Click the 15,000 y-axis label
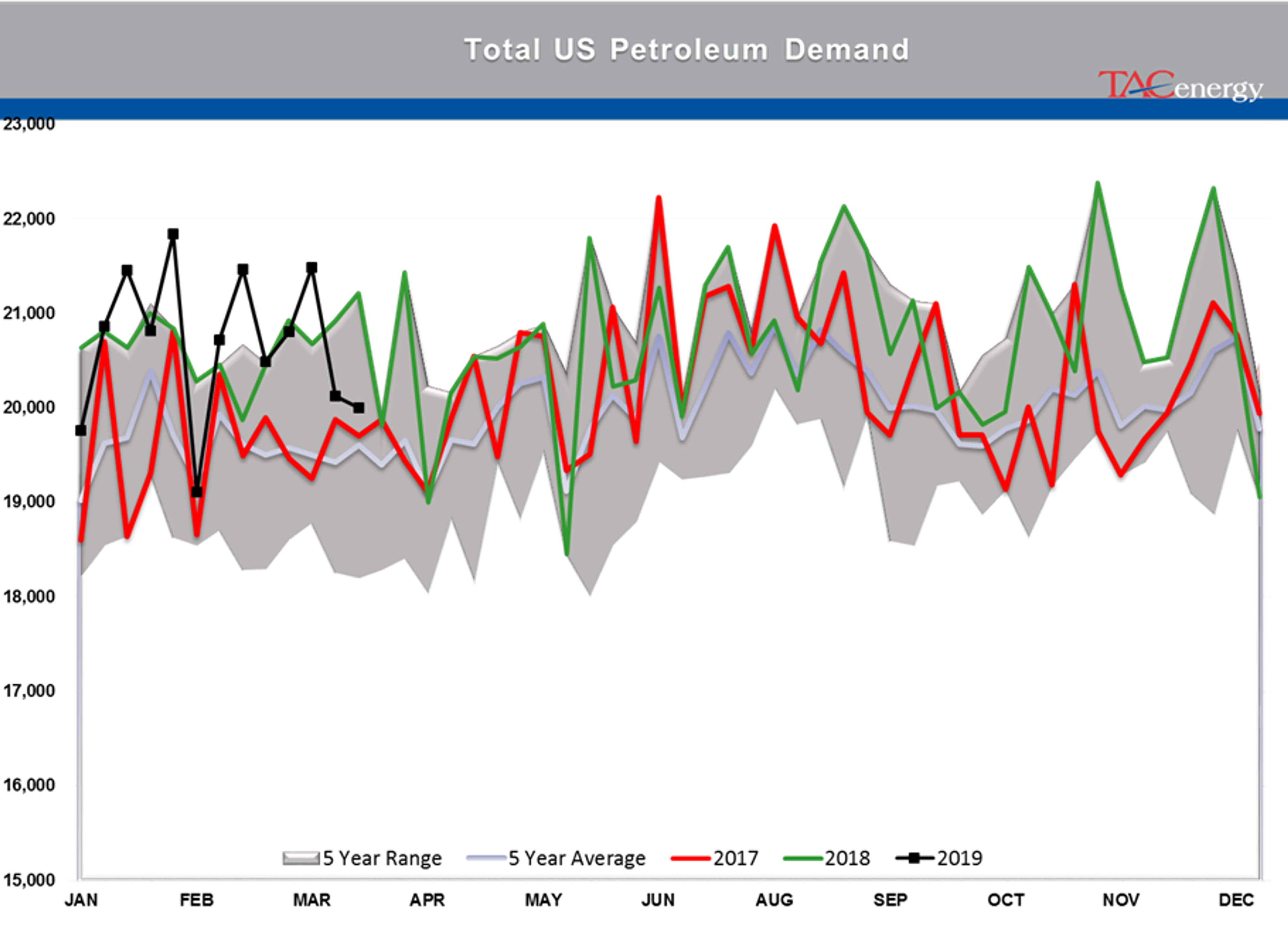The image size is (1288, 933). 29,880
